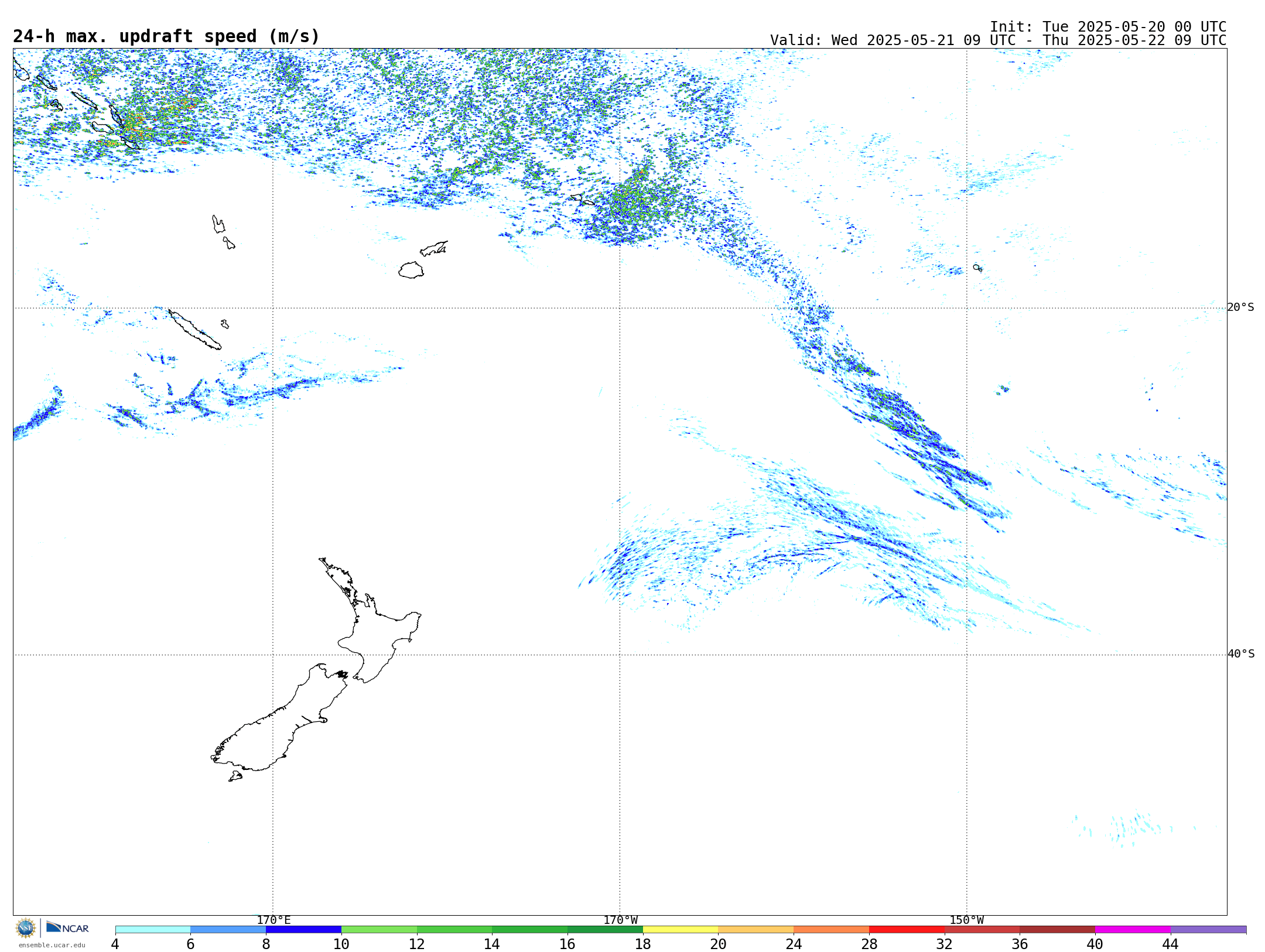Select the bright red 28-32 colorbar segment
Viewport: 1265px width, 952px height.
(x=907, y=930)
